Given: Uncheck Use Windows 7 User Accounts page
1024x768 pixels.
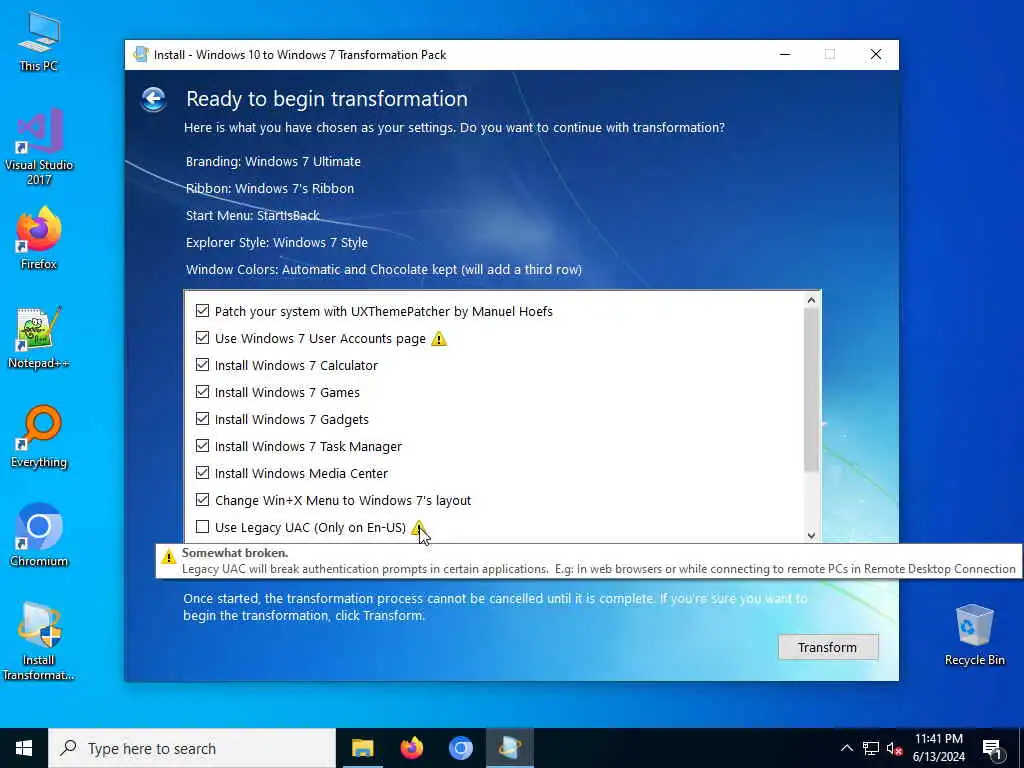Looking at the screenshot, I should point(202,338).
